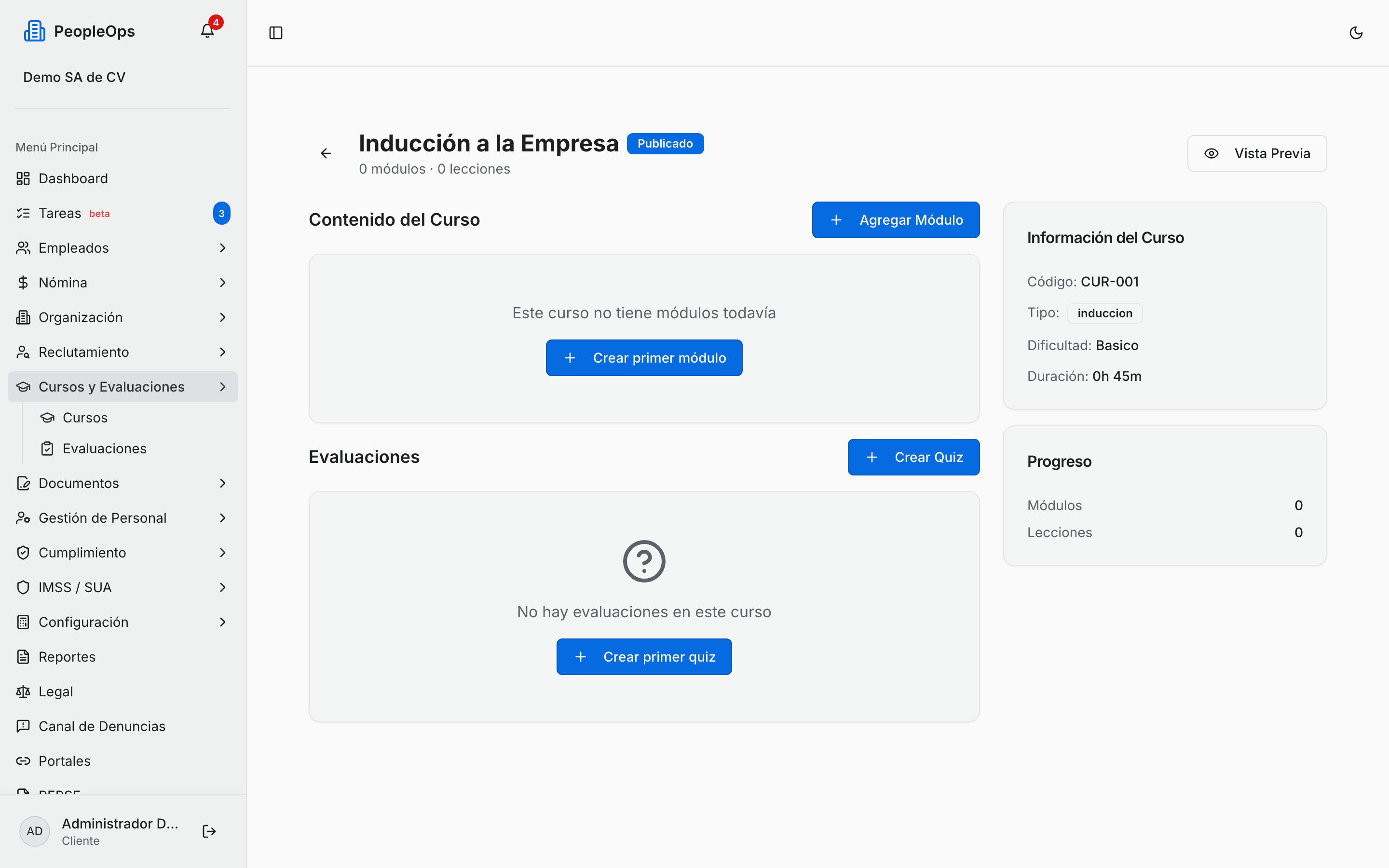This screenshot has width=1389, height=868.
Task: Click the Empleados people icon
Action: 23,248
